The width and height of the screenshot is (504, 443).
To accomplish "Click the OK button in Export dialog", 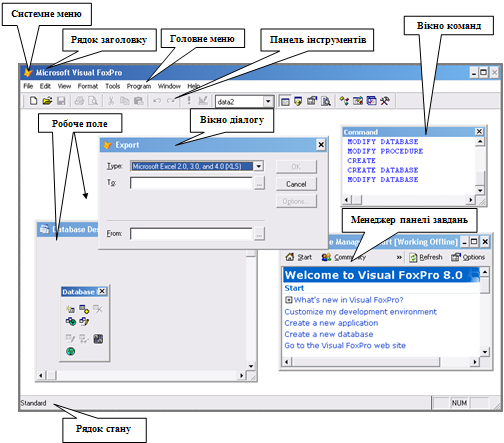I will click(x=296, y=167).
